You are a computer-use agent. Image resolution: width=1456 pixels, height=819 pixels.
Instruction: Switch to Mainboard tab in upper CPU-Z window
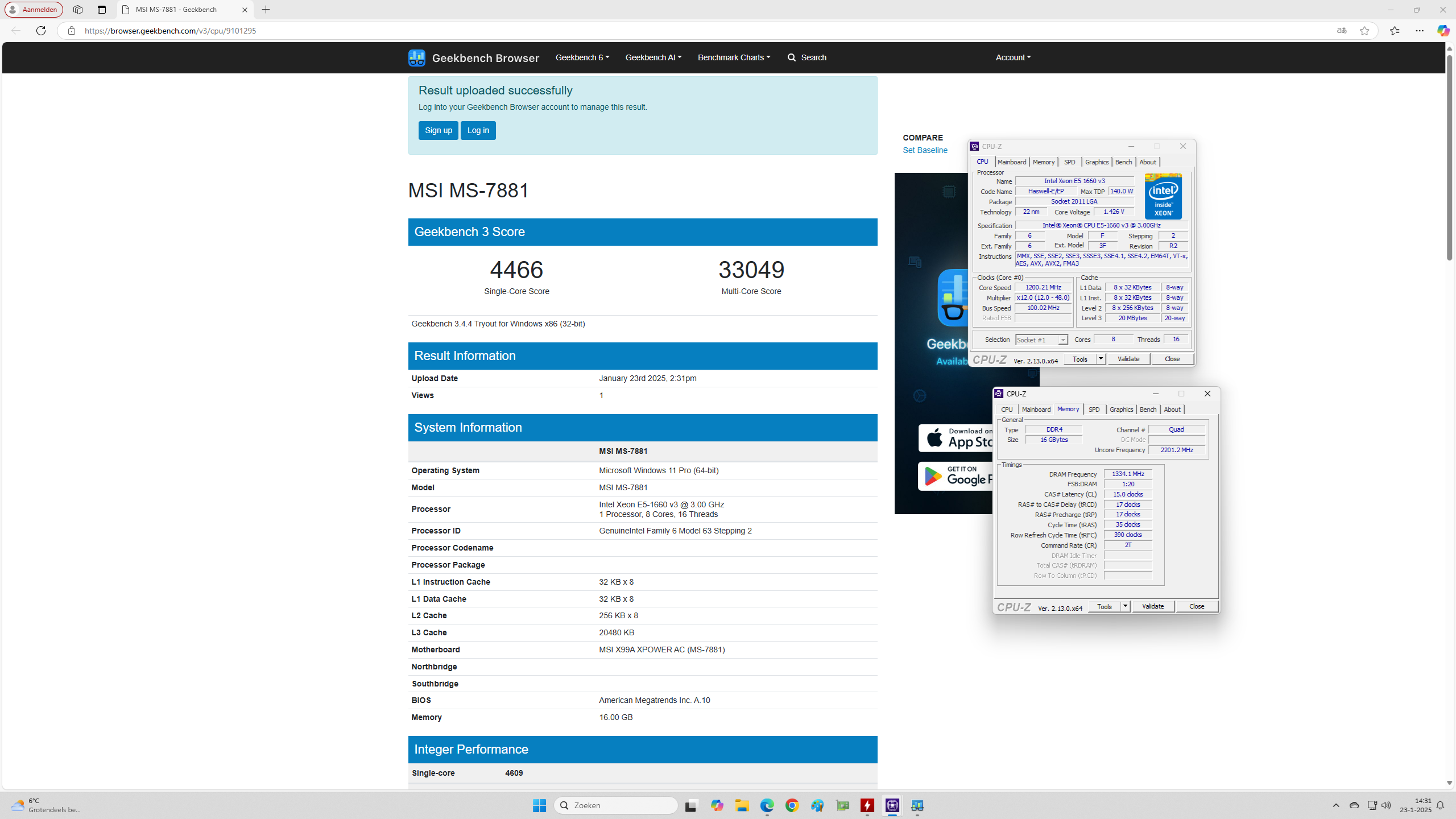(1012, 162)
